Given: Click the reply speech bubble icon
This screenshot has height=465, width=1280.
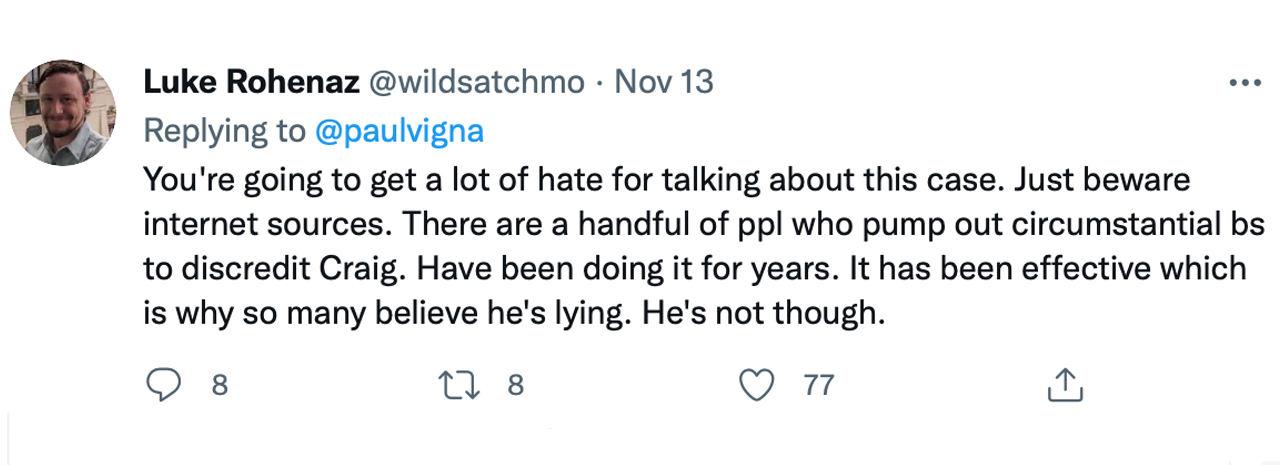Looking at the screenshot, I should [x=164, y=385].
